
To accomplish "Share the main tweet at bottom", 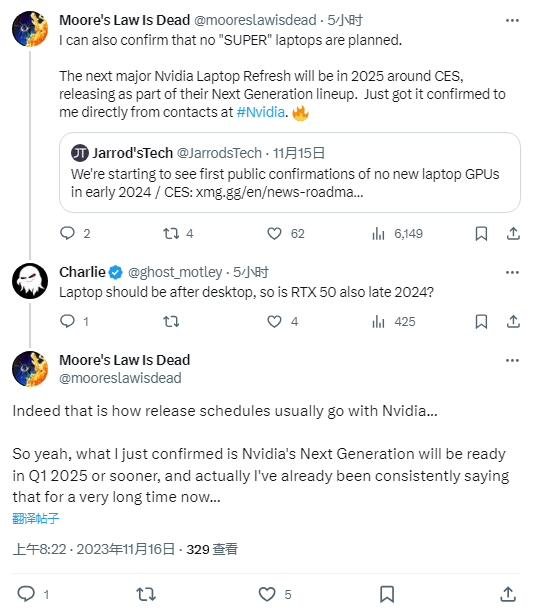I will click(x=508, y=594).
